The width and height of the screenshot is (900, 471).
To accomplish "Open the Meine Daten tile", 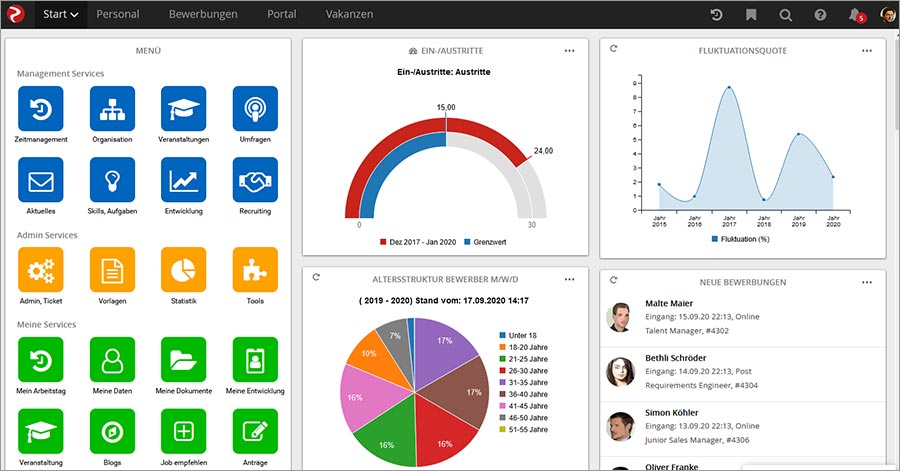I will [112, 360].
